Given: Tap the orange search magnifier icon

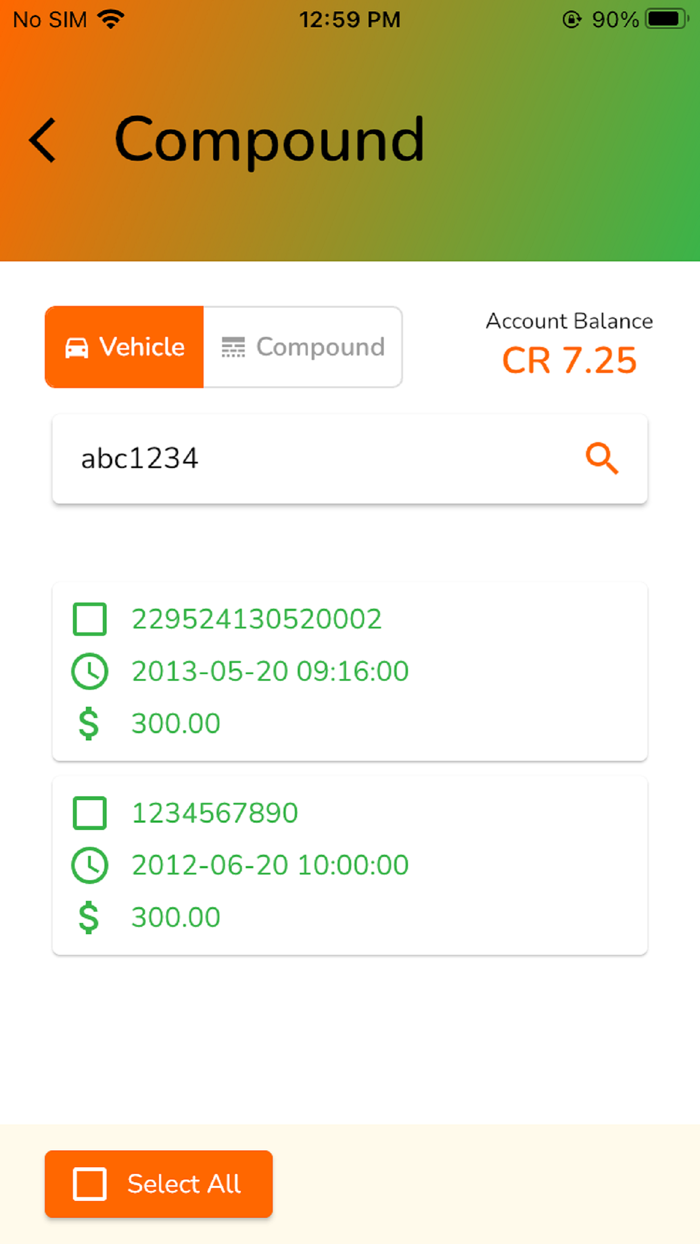Looking at the screenshot, I should pos(602,459).
